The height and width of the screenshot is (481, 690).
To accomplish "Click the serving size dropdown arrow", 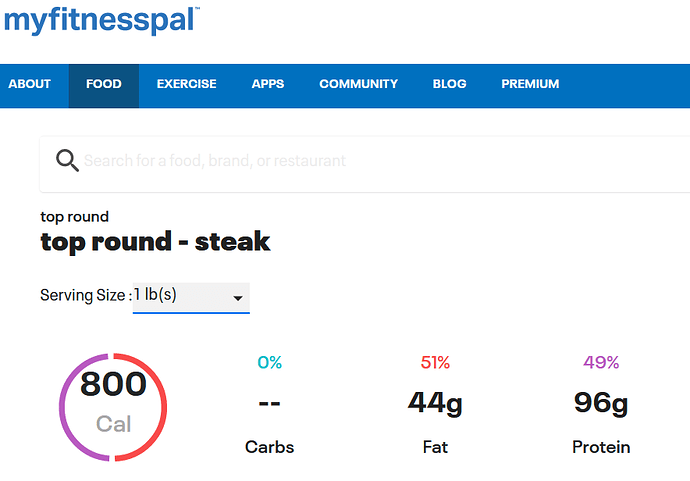I will click(x=238, y=298).
